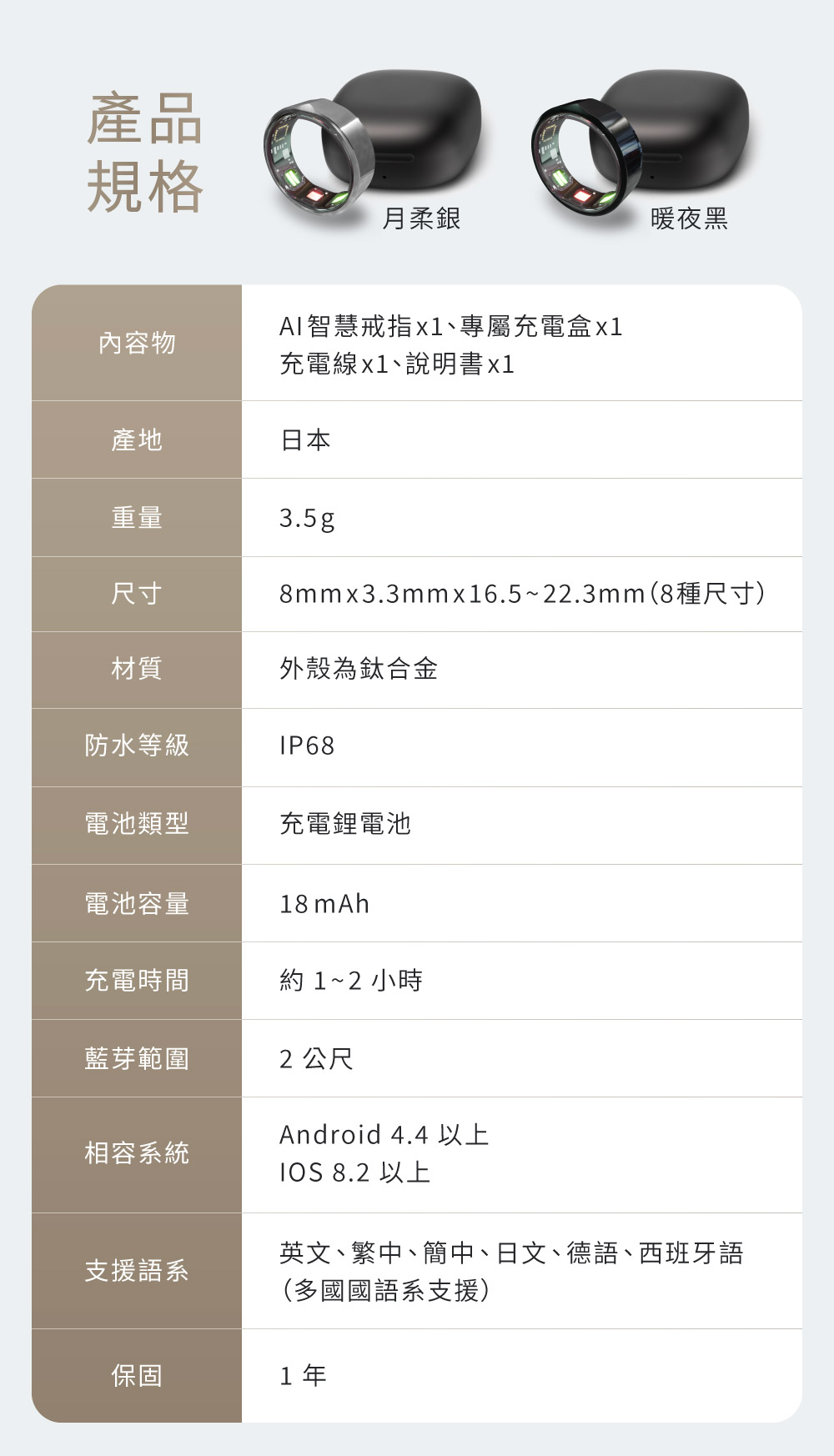Viewport: 834px width, 1456px height.
Task: Click the 2 公尺 Bluetooth range value
Action: point(316,1059)
